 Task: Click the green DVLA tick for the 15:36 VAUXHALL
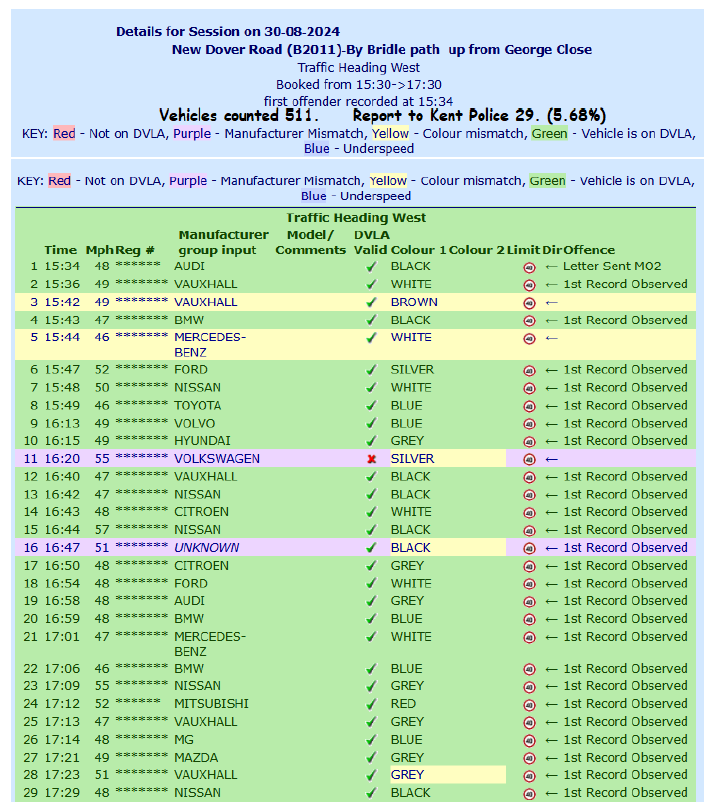pos(371,285)
